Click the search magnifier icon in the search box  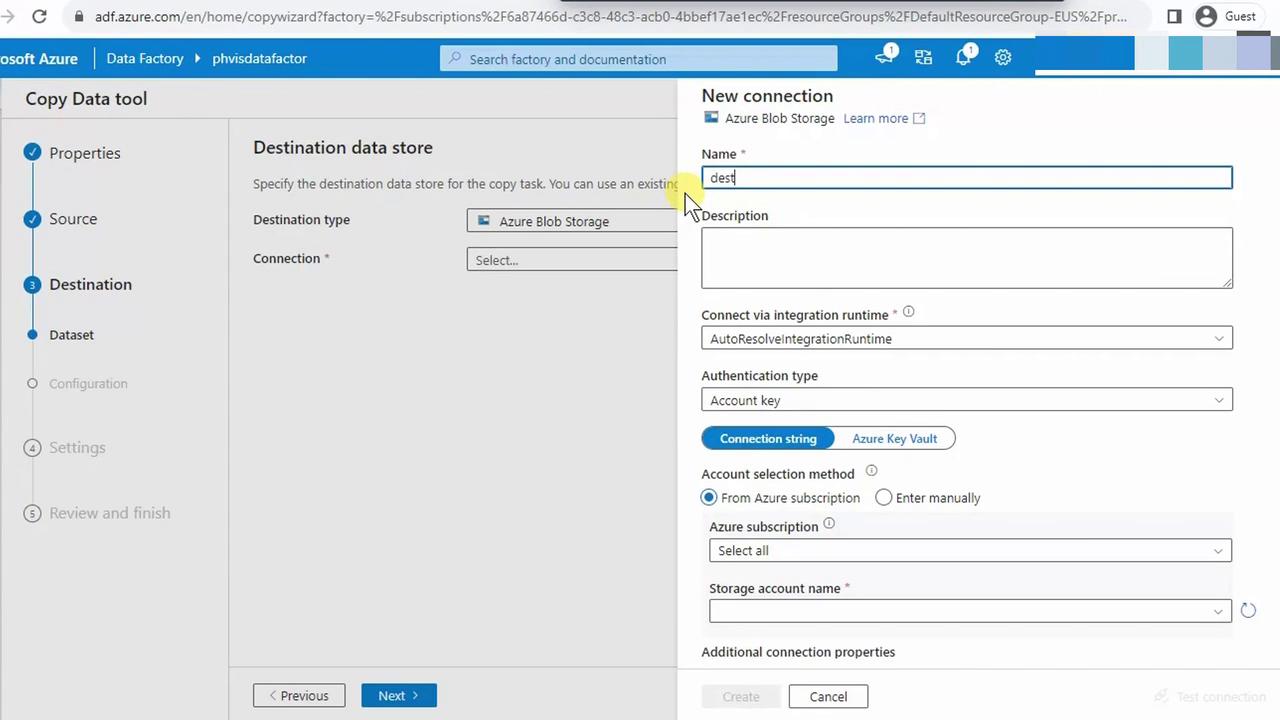click(x=455, y=59)
